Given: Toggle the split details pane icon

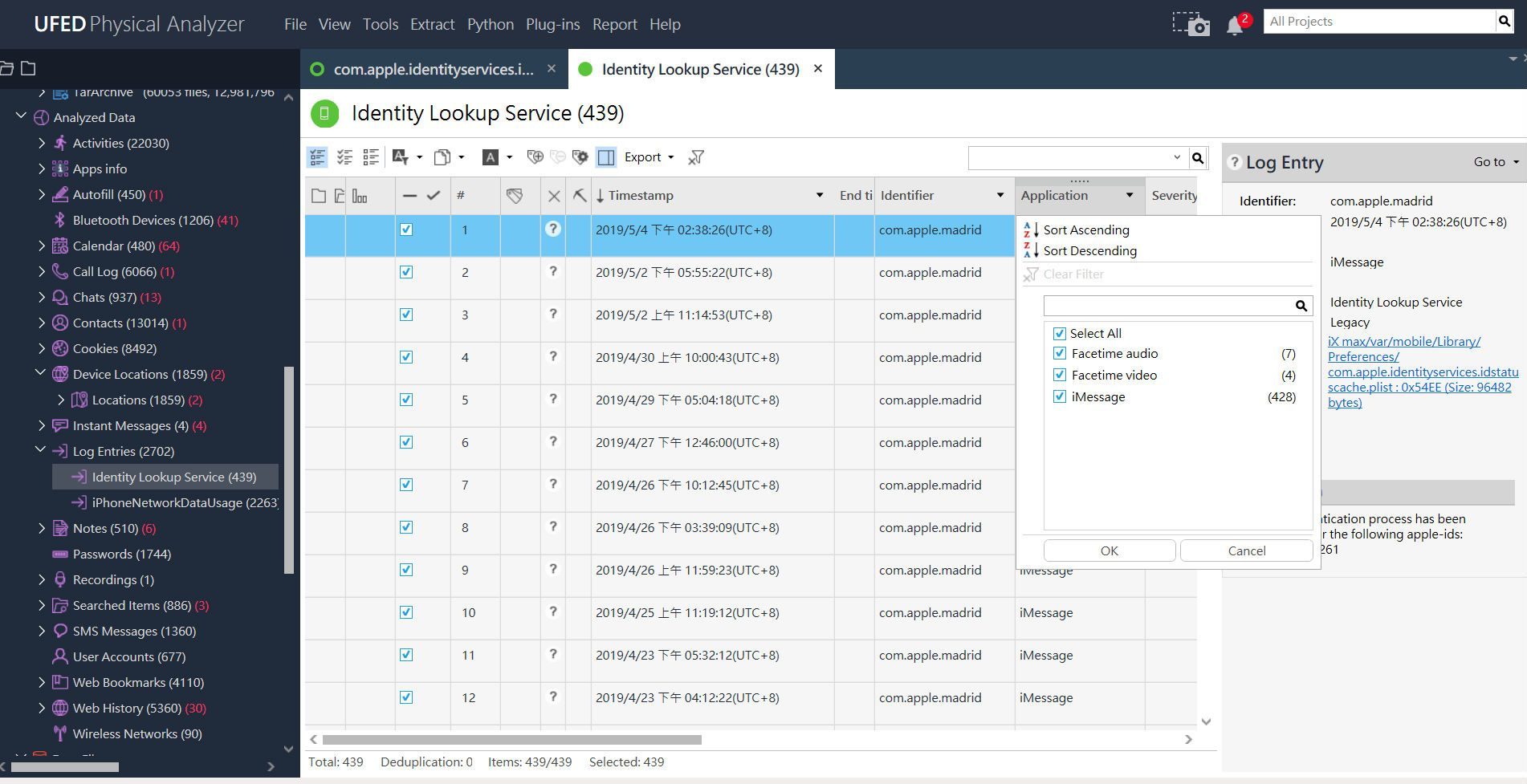Looking at the screenshot, I should click(x=606, y=157).
